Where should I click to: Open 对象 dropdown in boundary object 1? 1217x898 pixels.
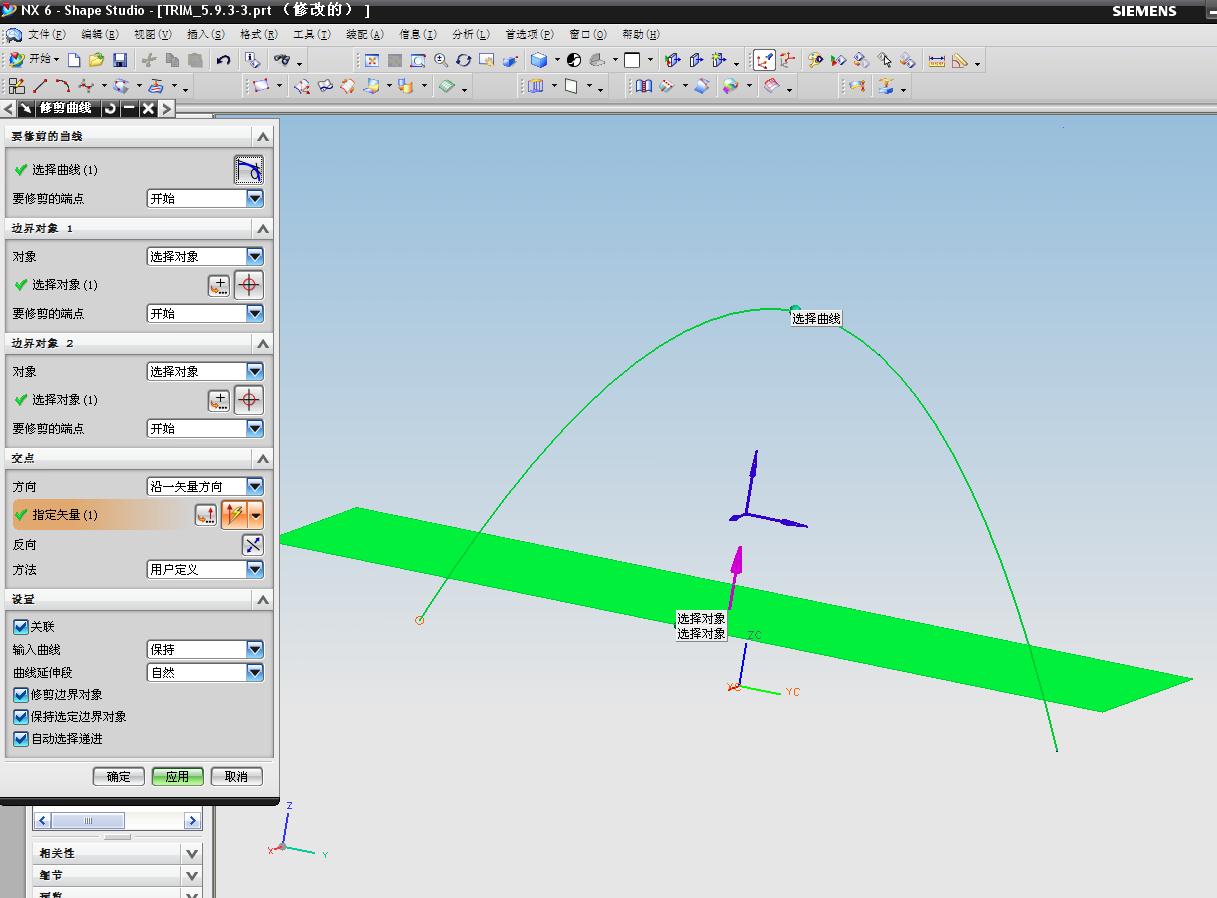tap(255, 256)
